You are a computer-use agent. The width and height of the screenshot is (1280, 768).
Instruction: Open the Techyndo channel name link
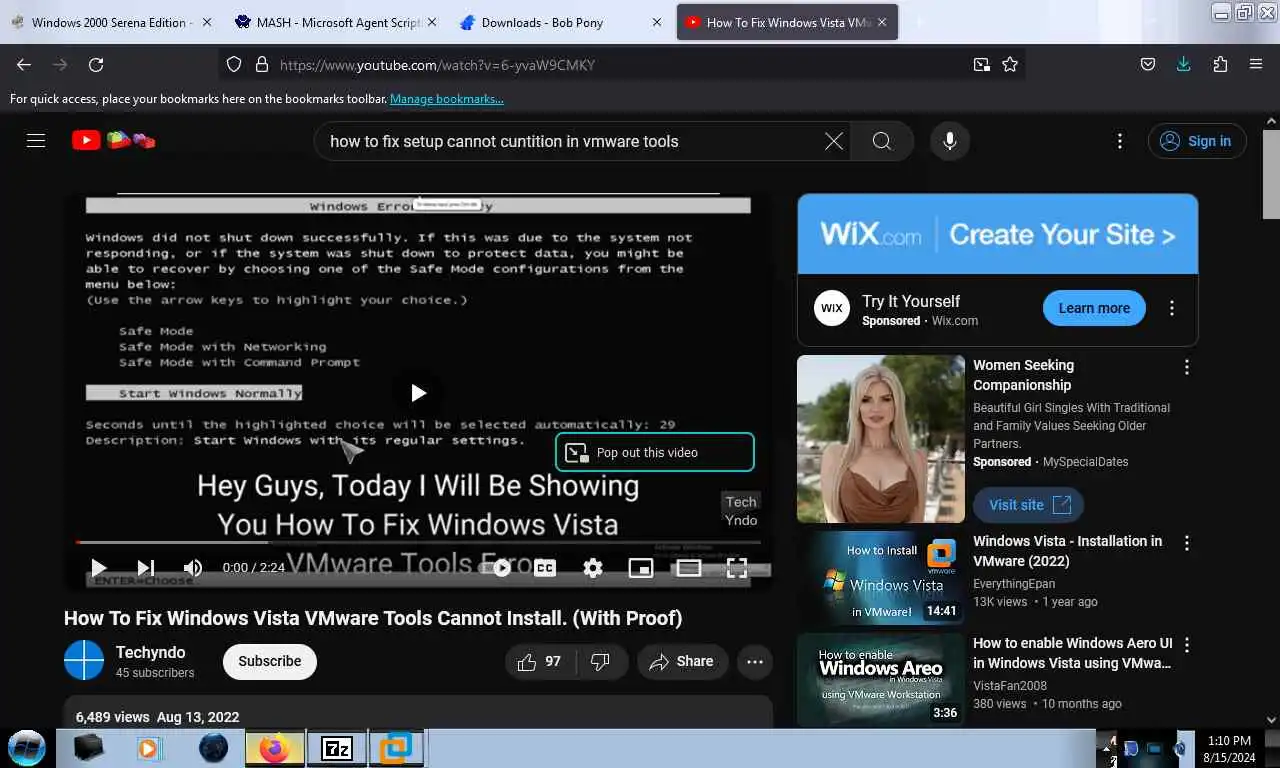click(150, 652)
